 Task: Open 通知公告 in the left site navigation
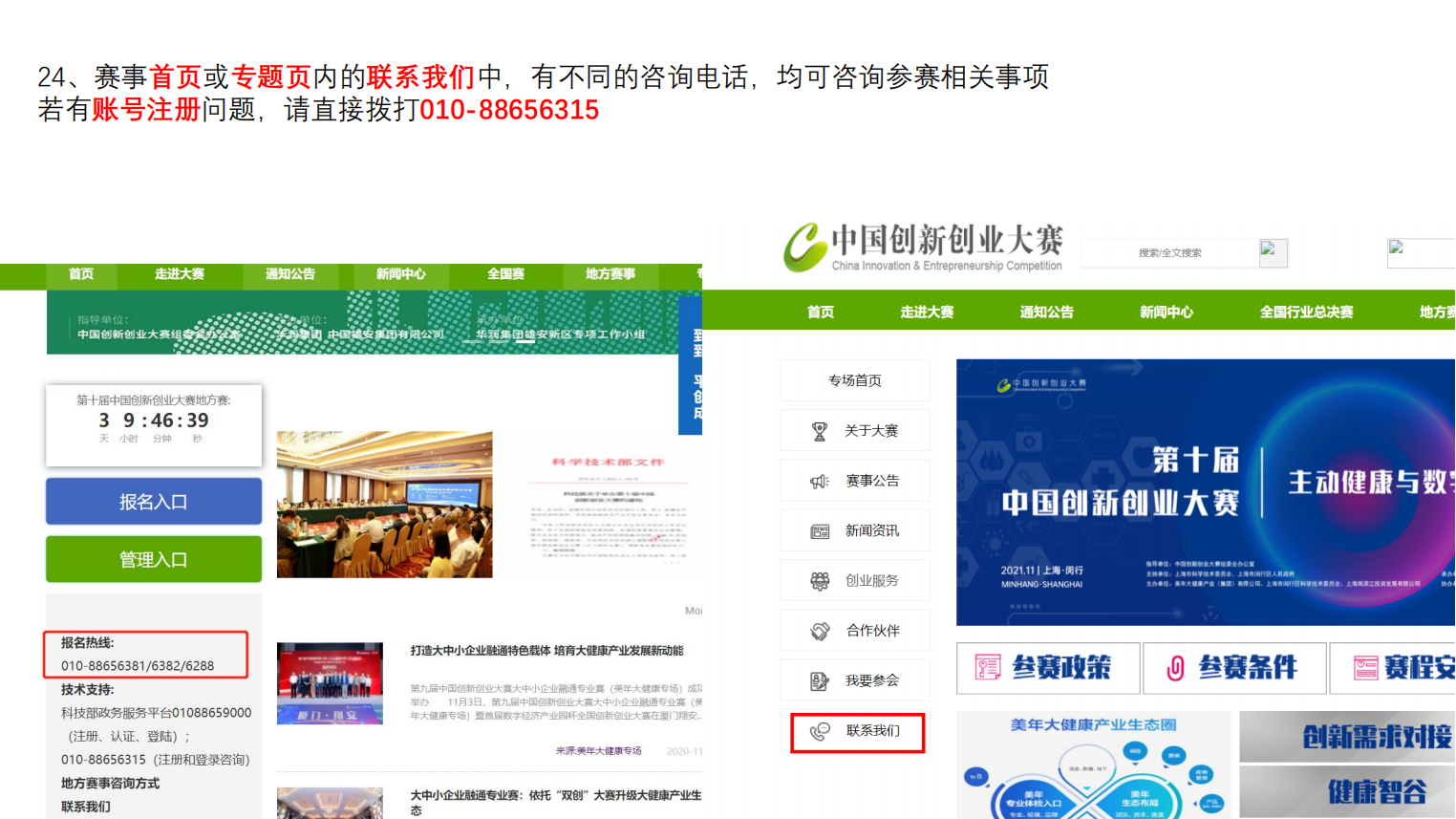290,274
